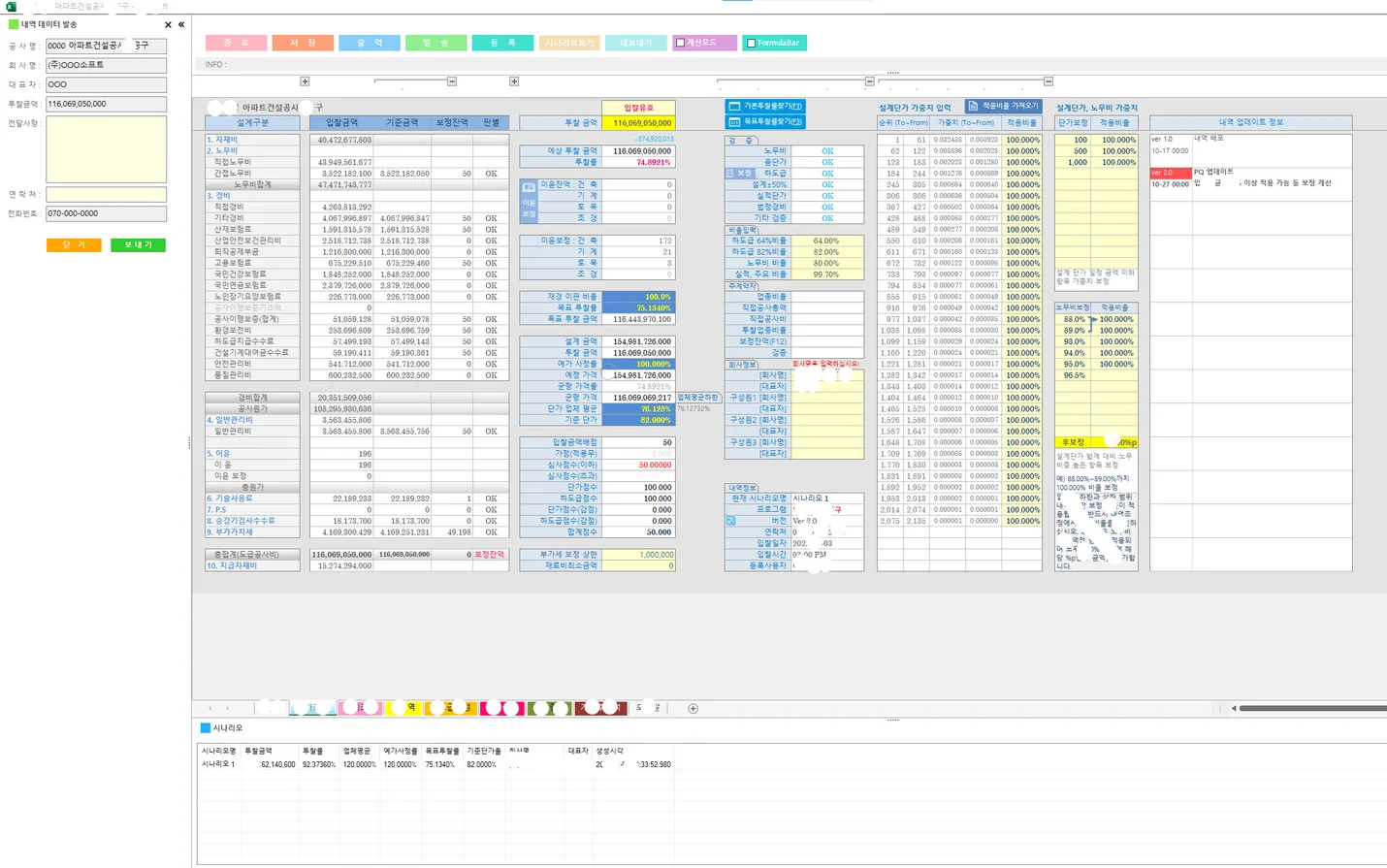Select yellow 투찰 금액 cell 116,069,050,000
The width and height of the screenshot is (1387, 868).
tap(638, 123)
